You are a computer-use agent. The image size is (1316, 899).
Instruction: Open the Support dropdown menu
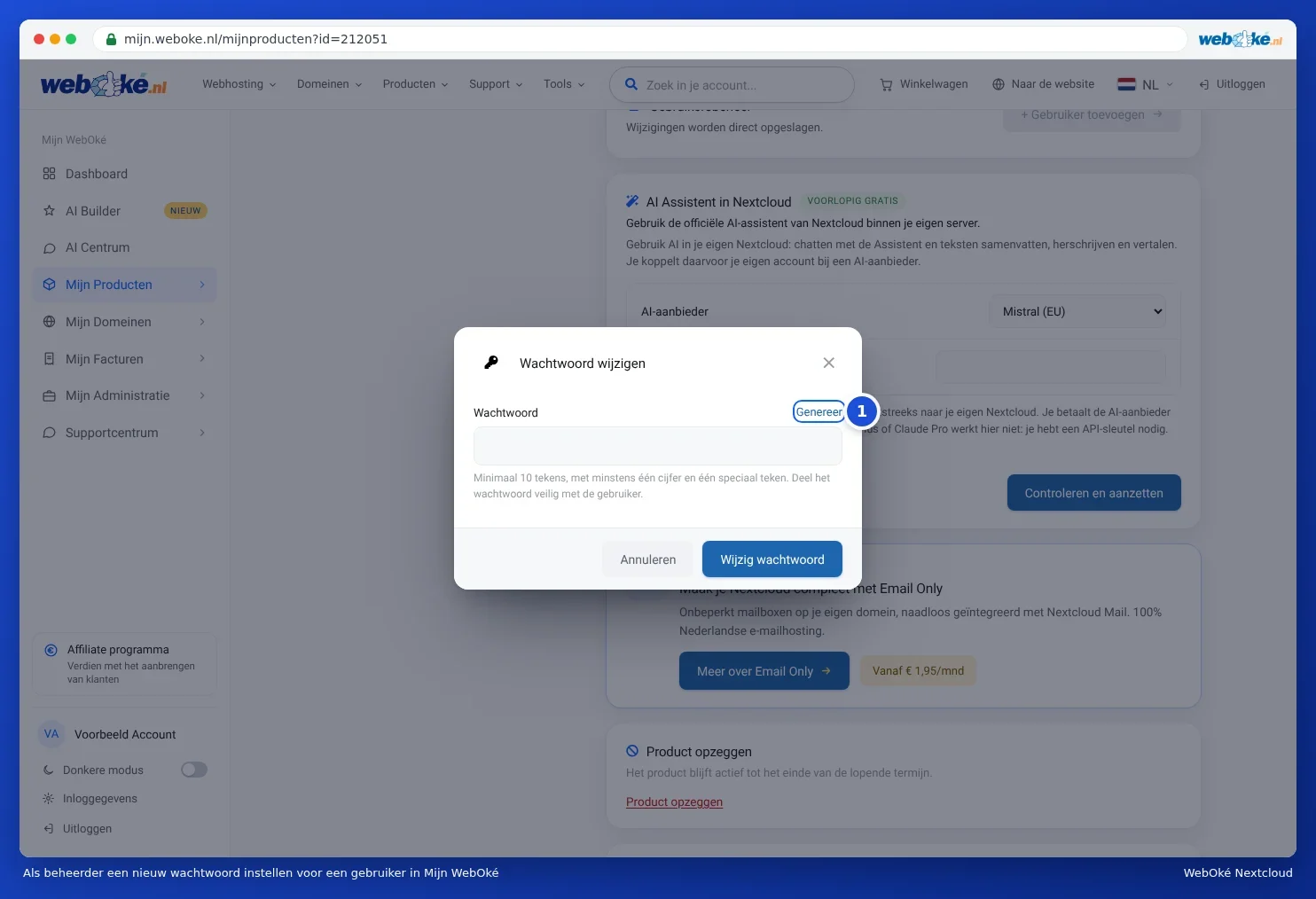(x=496, y=84)
